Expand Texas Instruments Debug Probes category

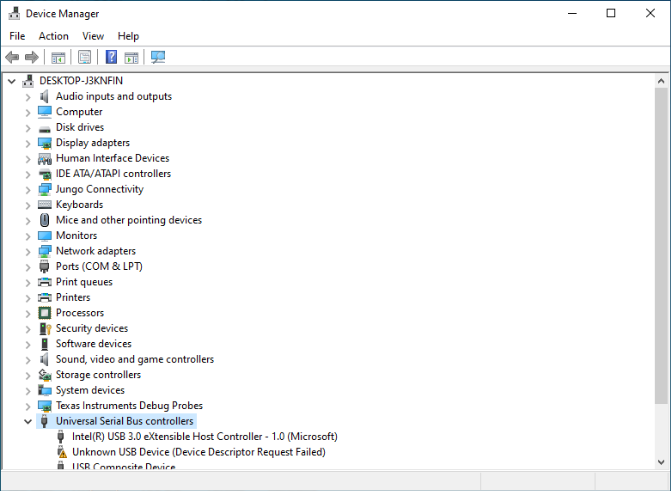point(28,406)
